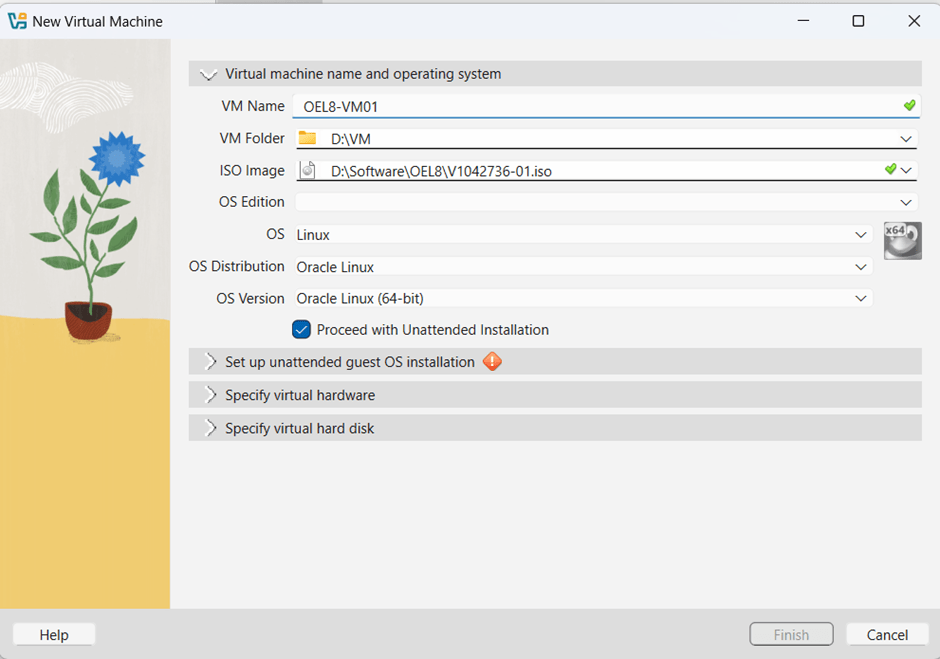
Task: Collapse Virtual machine name and operating system section
Action: point(209,74)
